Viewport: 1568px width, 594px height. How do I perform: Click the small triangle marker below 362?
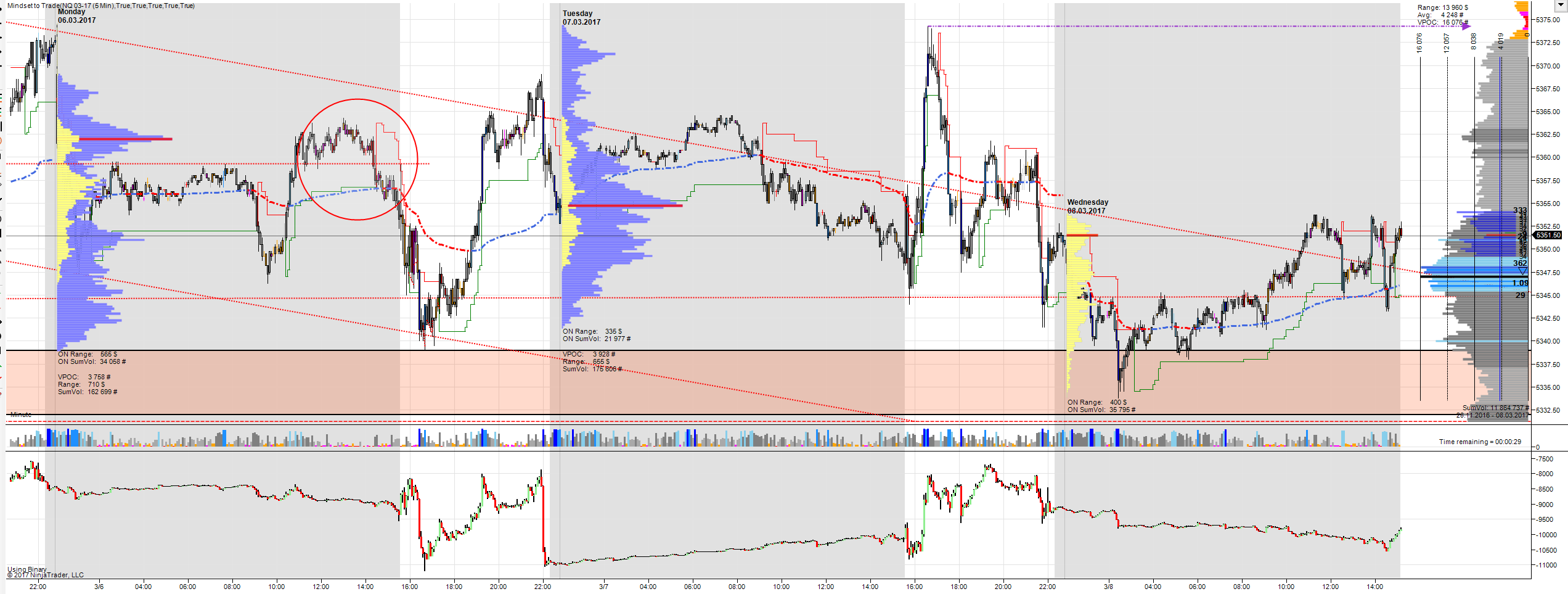[x=1522, y=271]
